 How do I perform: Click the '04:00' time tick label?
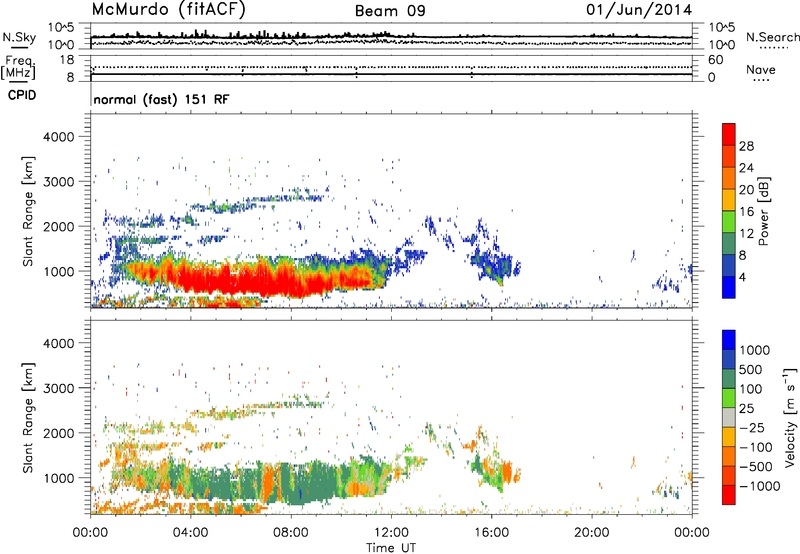(x=190, y=533)
